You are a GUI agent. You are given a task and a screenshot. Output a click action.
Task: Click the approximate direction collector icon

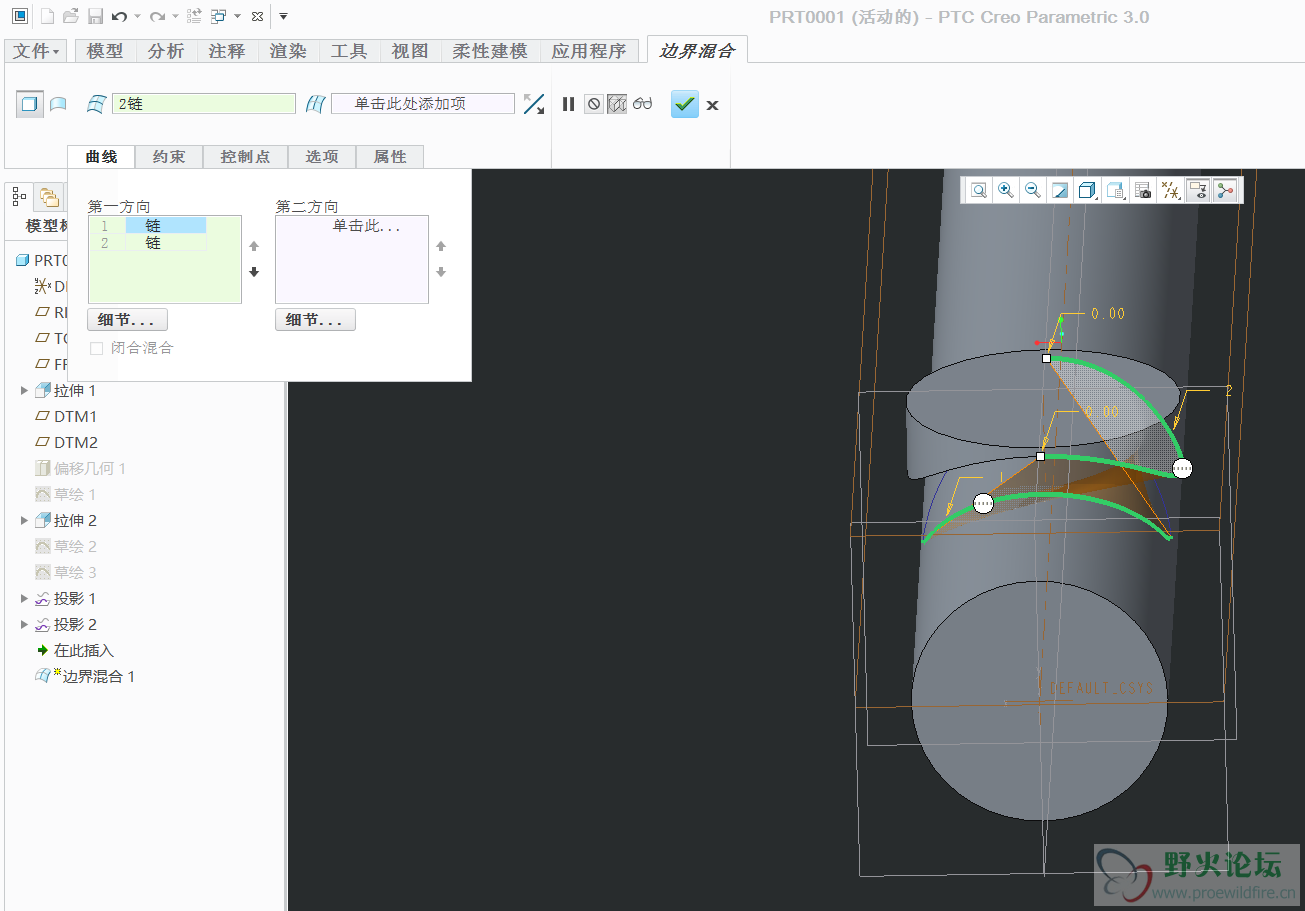tap(534, 103)
